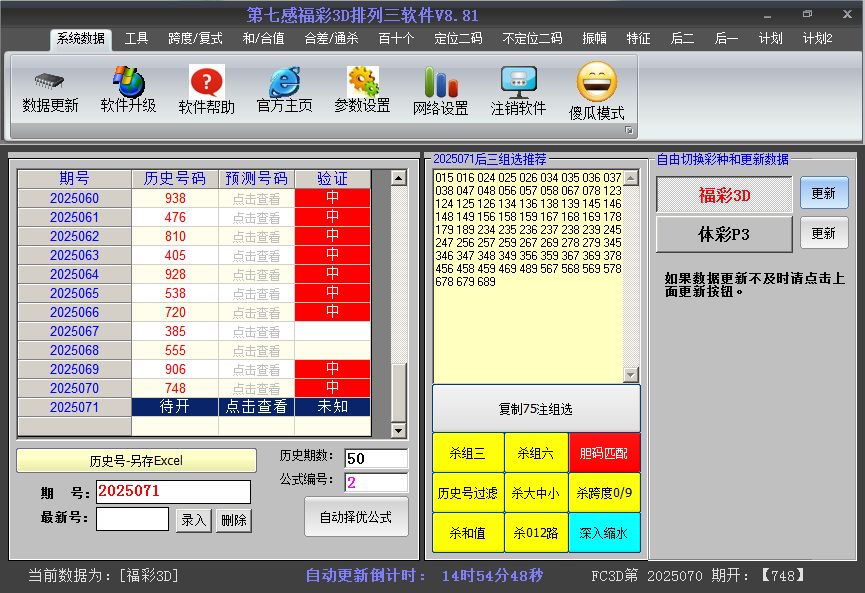
Task: Open the 计划 tab
Action: (x=770, y=39)
